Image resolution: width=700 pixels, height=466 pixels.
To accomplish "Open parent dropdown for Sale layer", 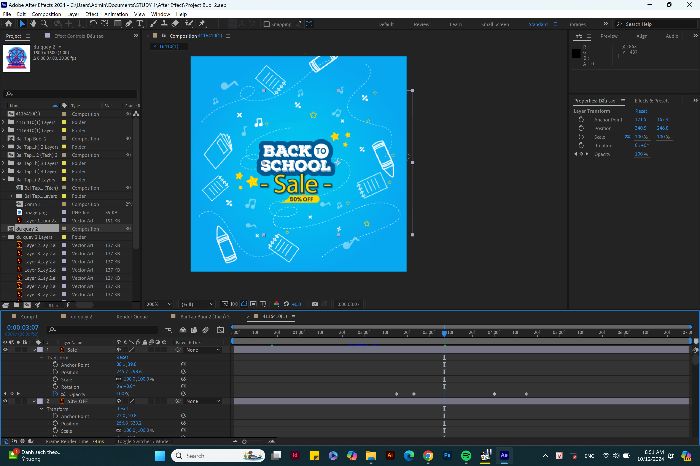I will click(x=203, y=350).
